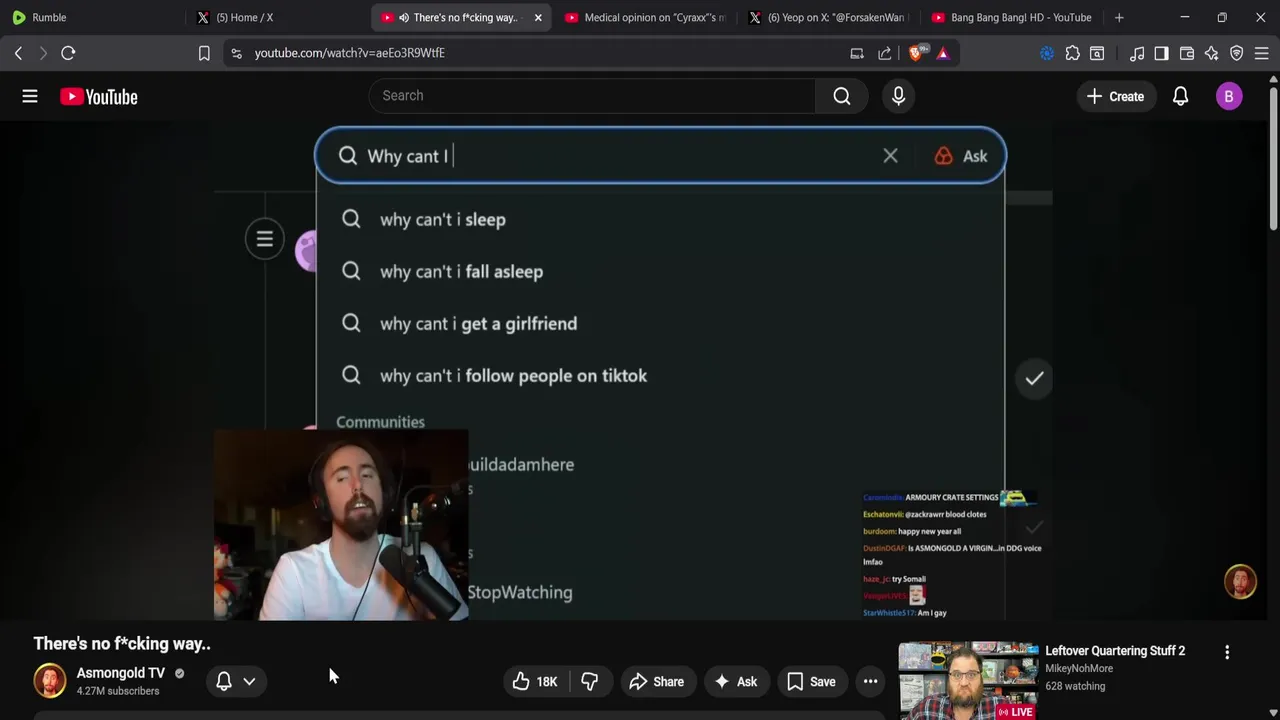Toggle the browser sidebar panel
This screenshot has width=1280, height=720.
point(1161,53)
